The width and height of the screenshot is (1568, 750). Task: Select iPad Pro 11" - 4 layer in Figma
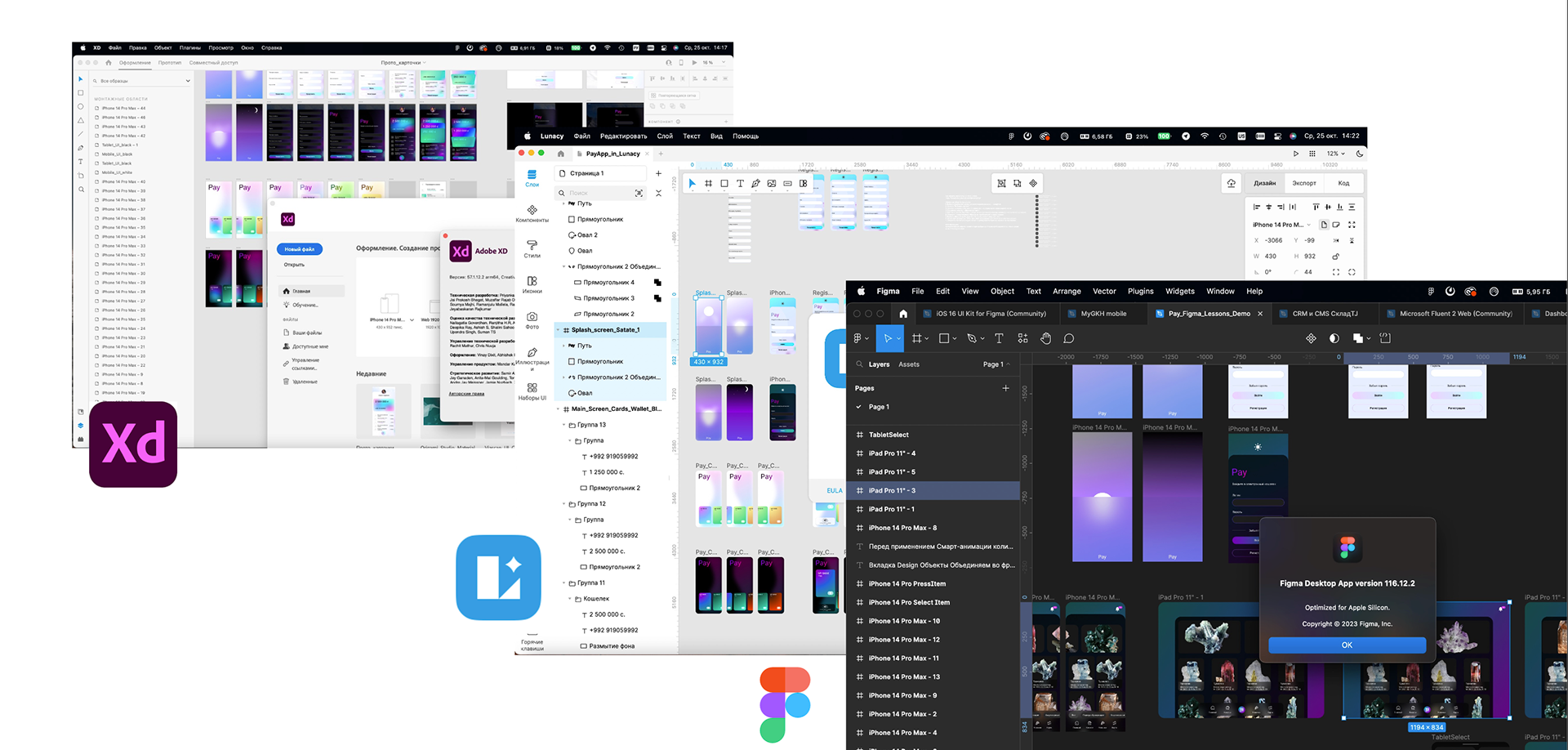(x=934, y=453)
